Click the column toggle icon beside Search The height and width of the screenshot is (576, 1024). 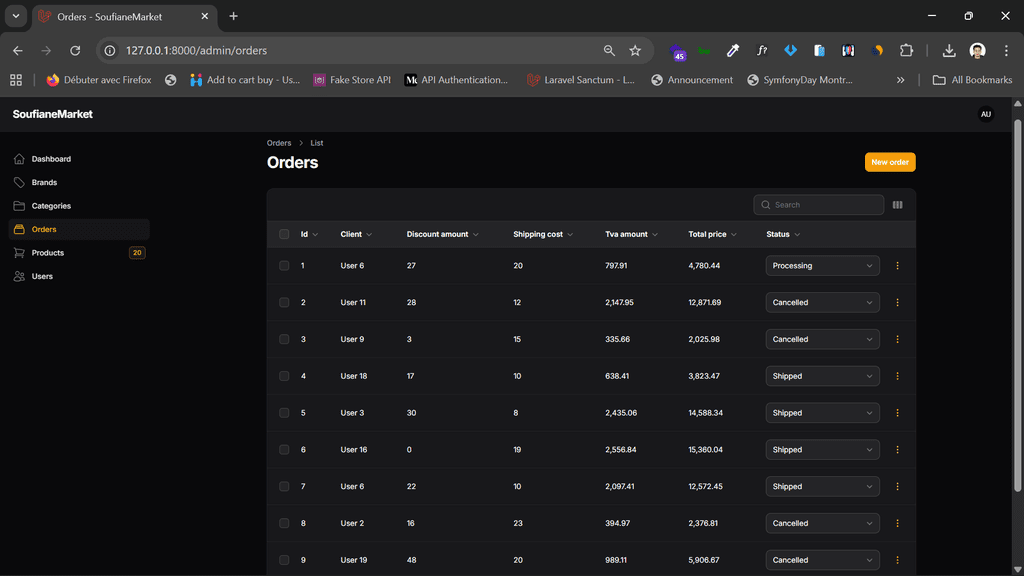[897, 205]
